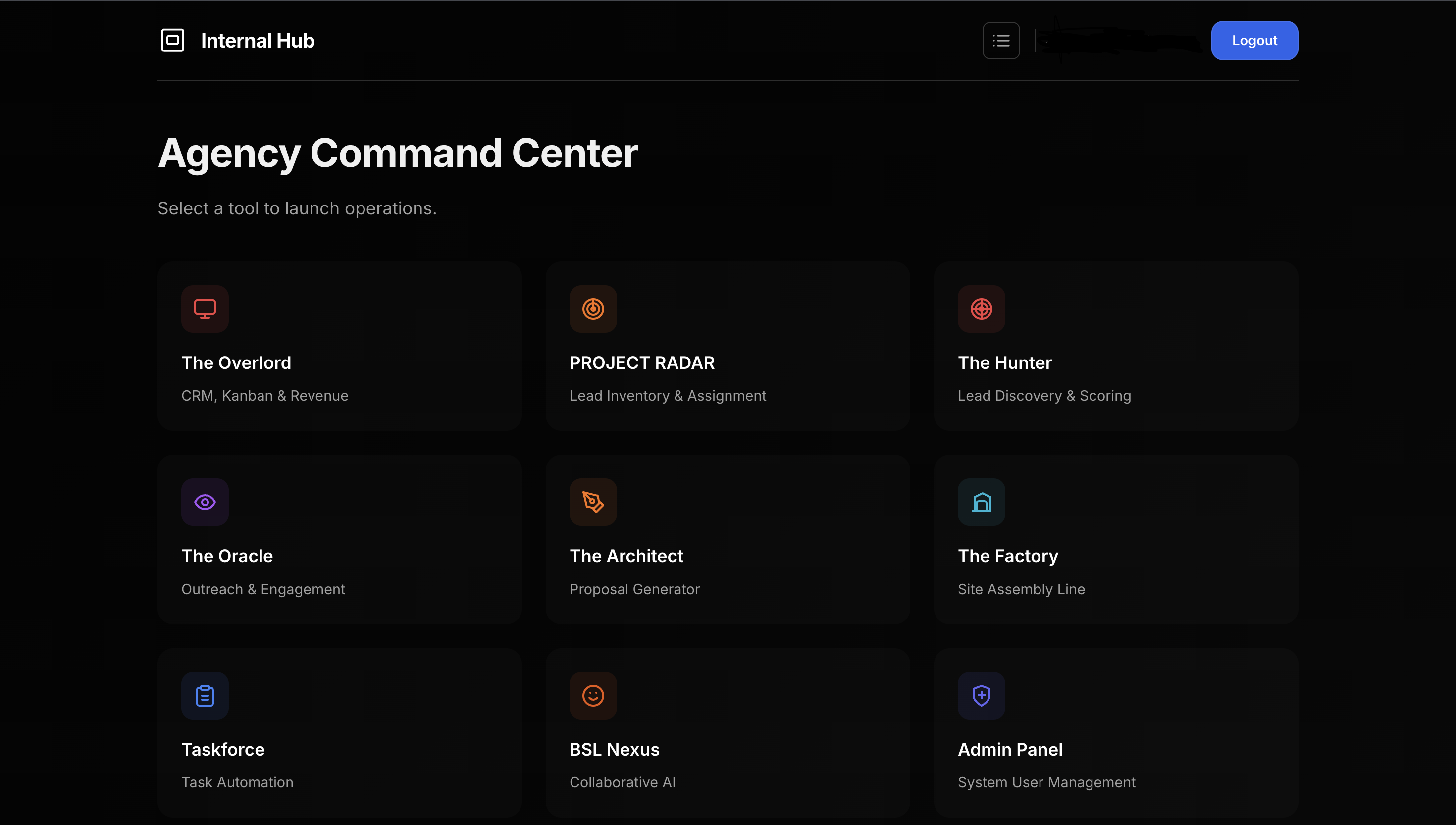Click the BSL Nexus smiley icon
Viewport: 1456px width, 825px height.
click(593, 696)
